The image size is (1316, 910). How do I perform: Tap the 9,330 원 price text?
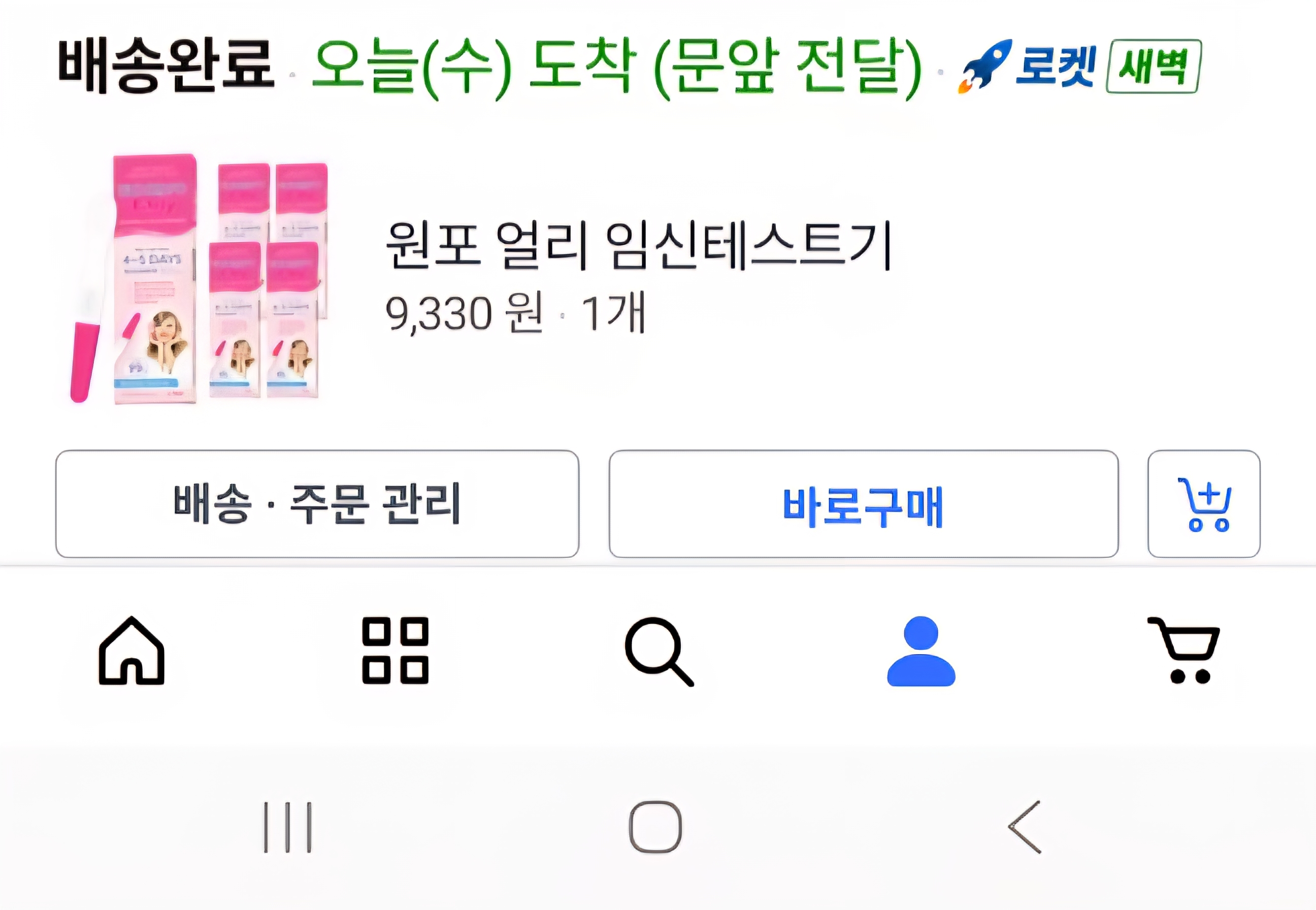(464, 314)
